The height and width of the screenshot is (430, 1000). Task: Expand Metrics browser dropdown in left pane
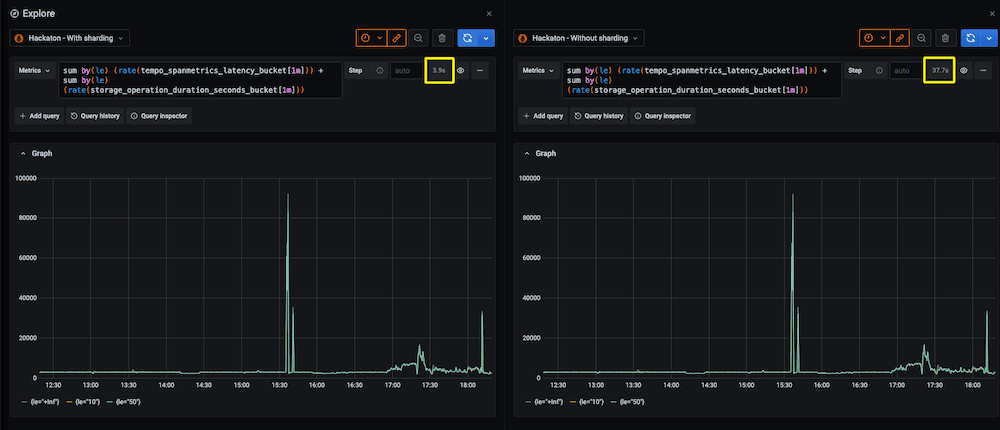[34, 71]
